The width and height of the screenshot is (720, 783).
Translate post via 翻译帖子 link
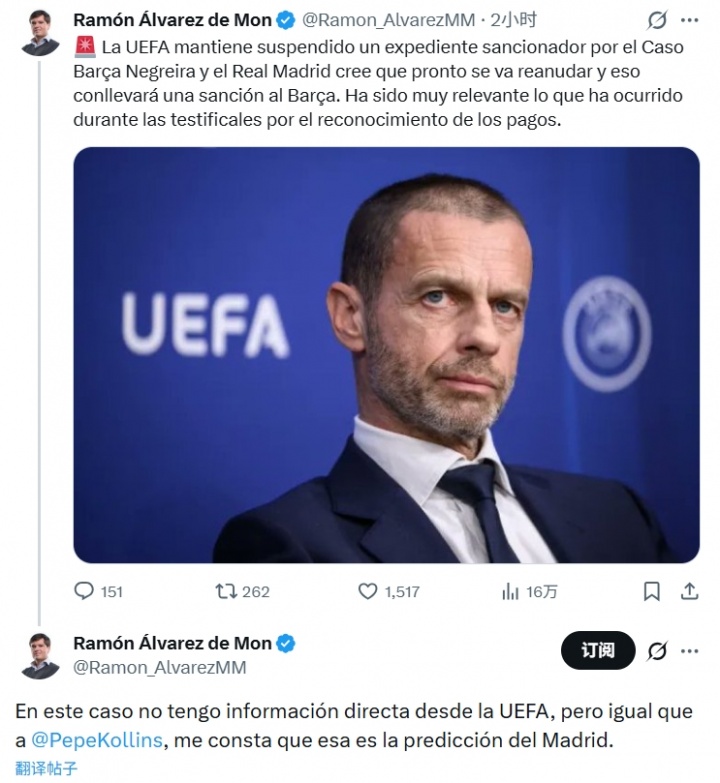tap(46, 768)
